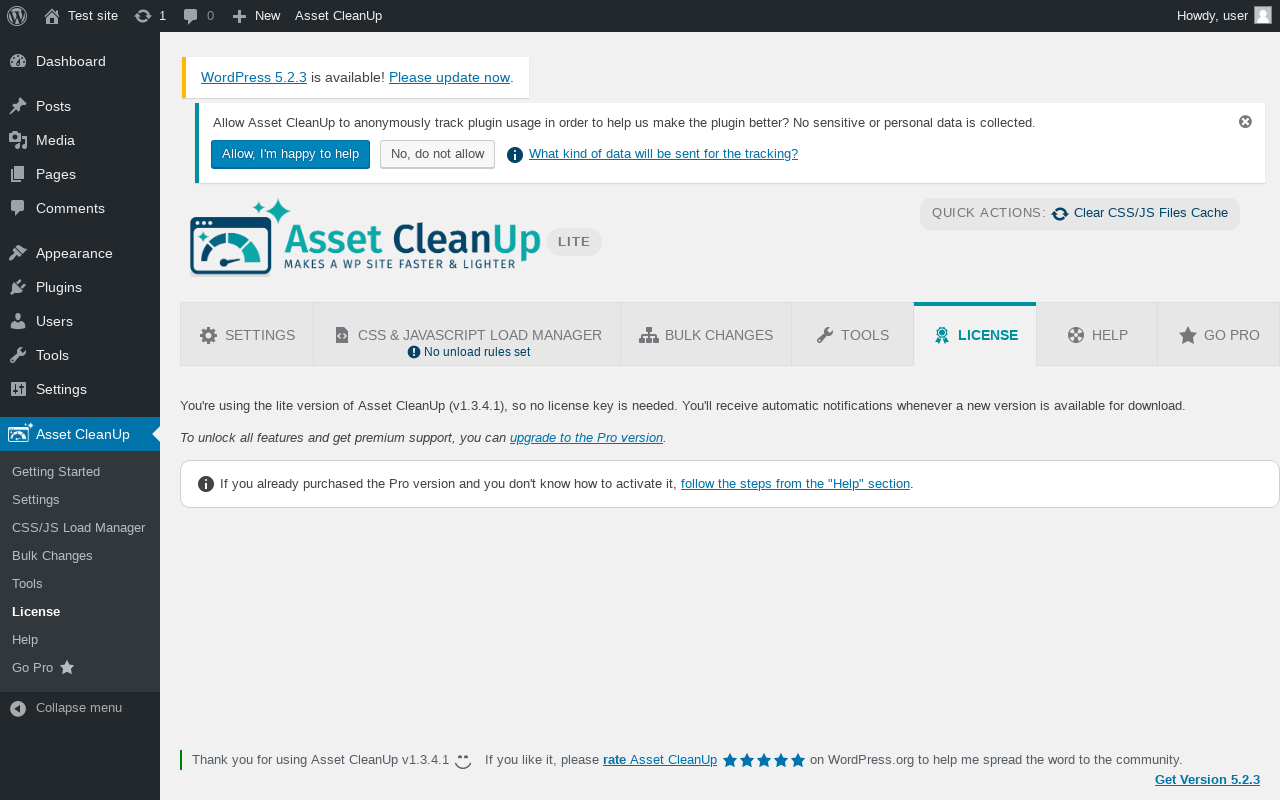
Task: Switch to the Help tab
Action: coord(1097,335)
